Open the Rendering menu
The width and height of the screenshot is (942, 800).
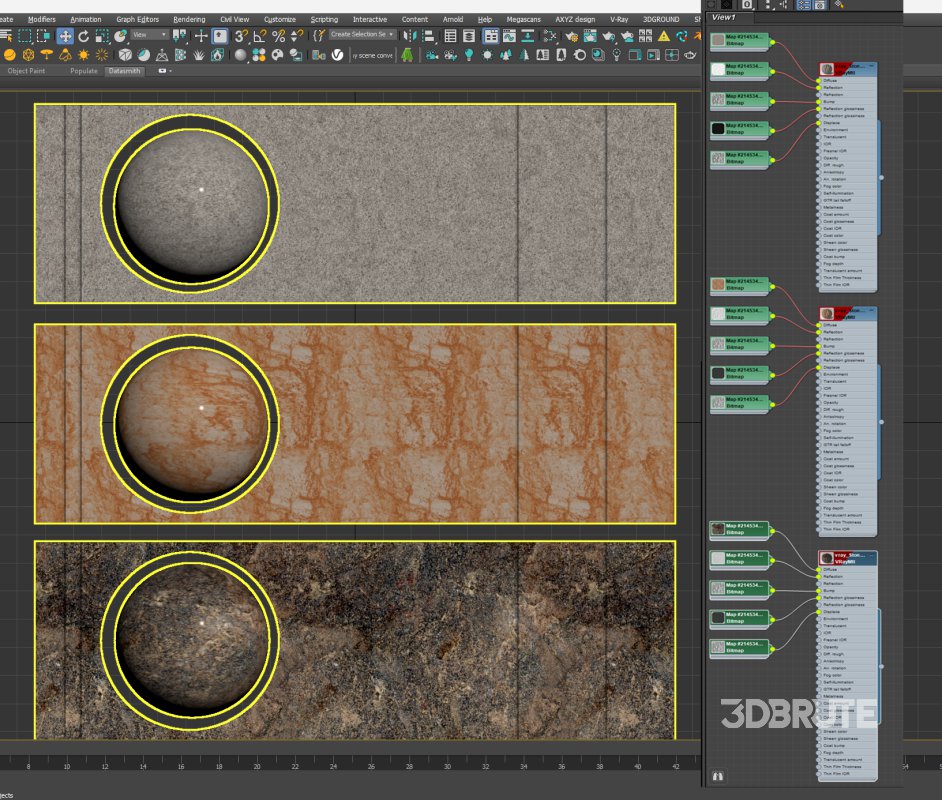coord(188,19)
